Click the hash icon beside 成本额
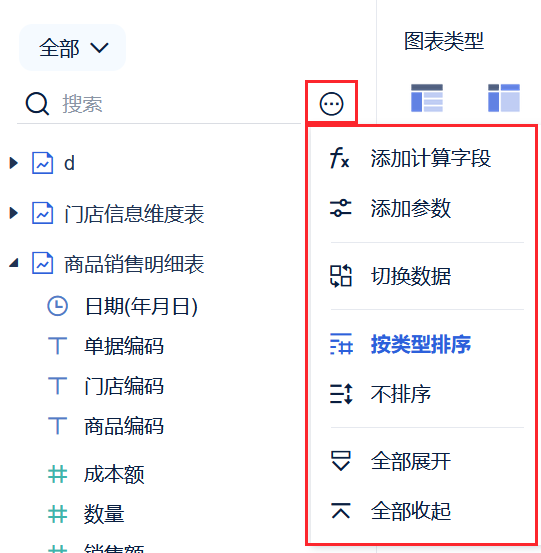 57,474
